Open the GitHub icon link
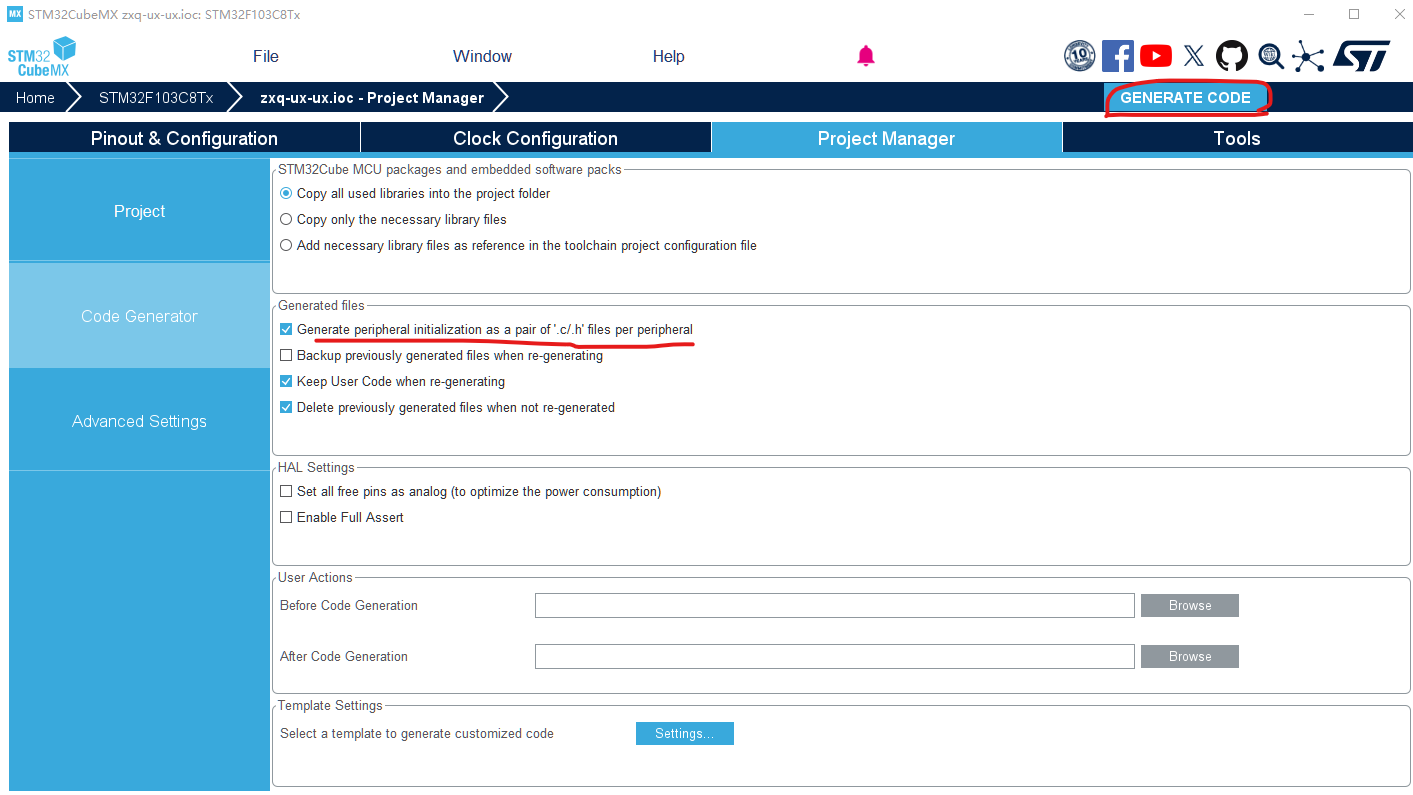 (x=1232, y=56)
